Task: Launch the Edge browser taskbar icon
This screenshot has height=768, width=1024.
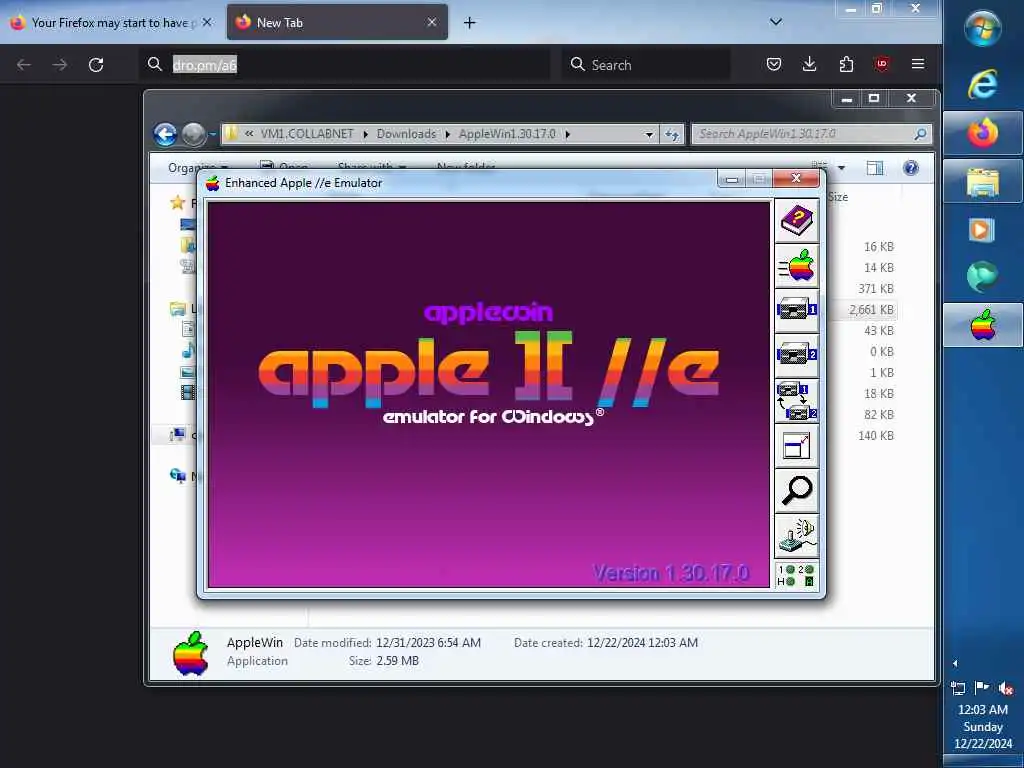Action: click(x=983, y=277)
